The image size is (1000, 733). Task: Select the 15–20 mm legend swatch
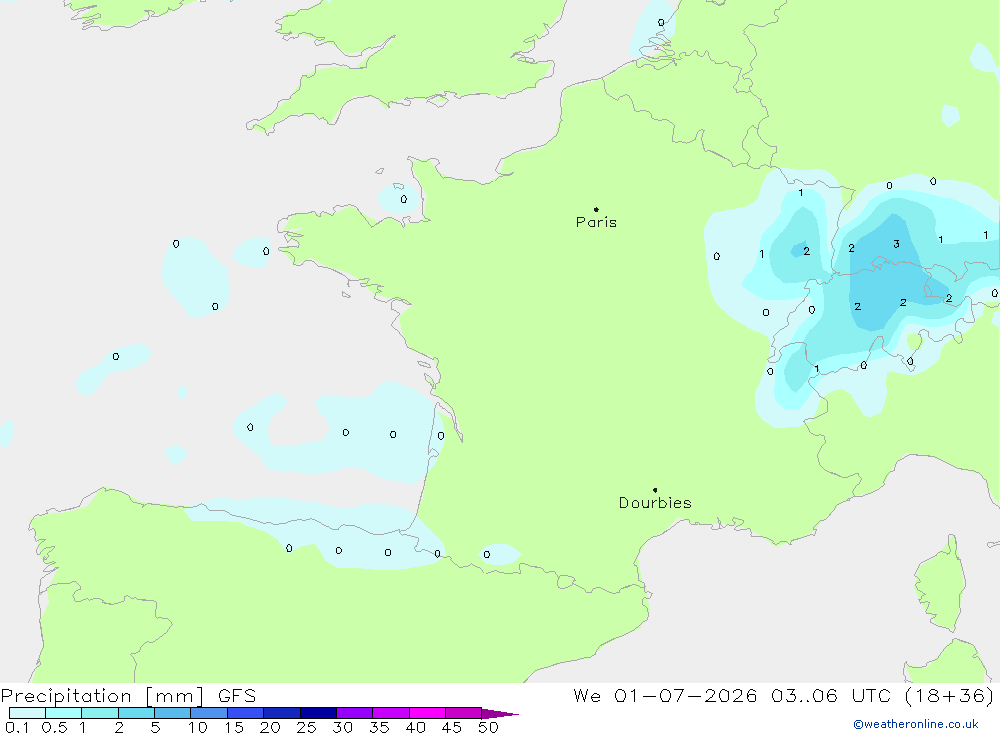[246, 713]
